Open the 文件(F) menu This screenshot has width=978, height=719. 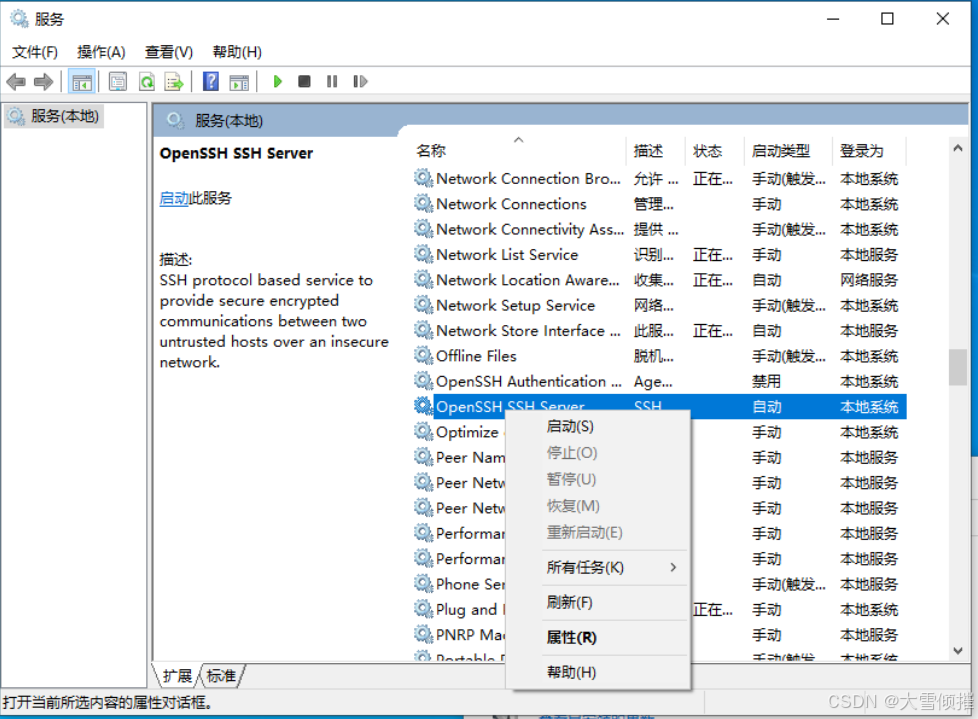click(x=35, y=52)
